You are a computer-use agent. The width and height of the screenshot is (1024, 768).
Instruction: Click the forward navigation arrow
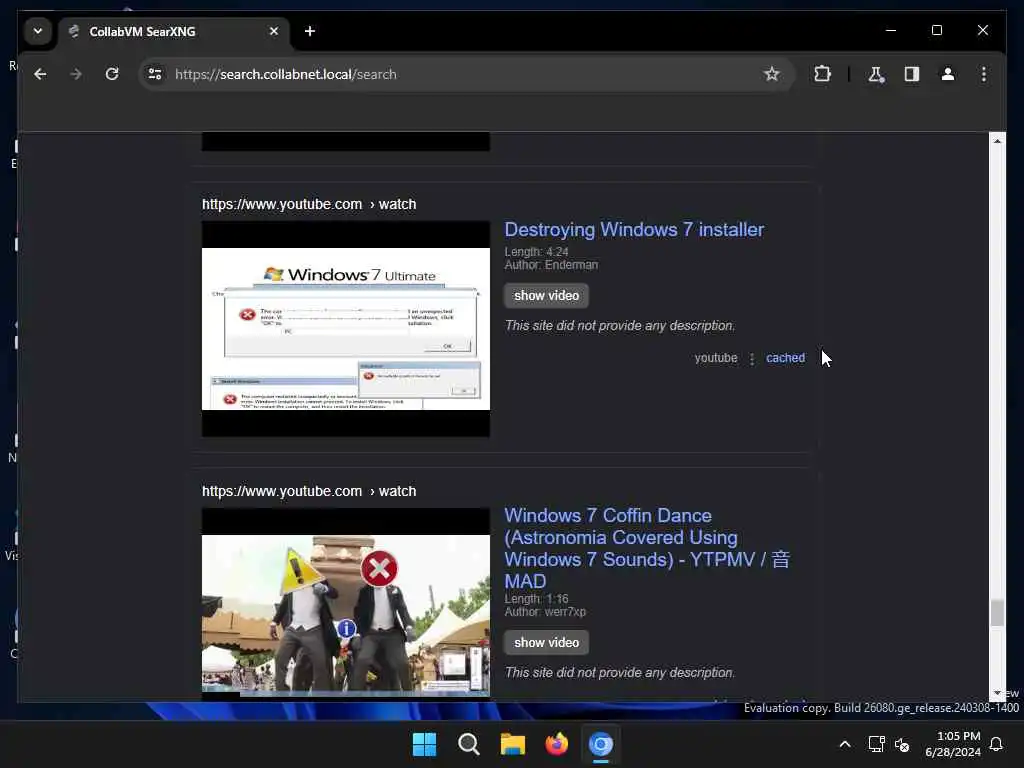(76, 74)
